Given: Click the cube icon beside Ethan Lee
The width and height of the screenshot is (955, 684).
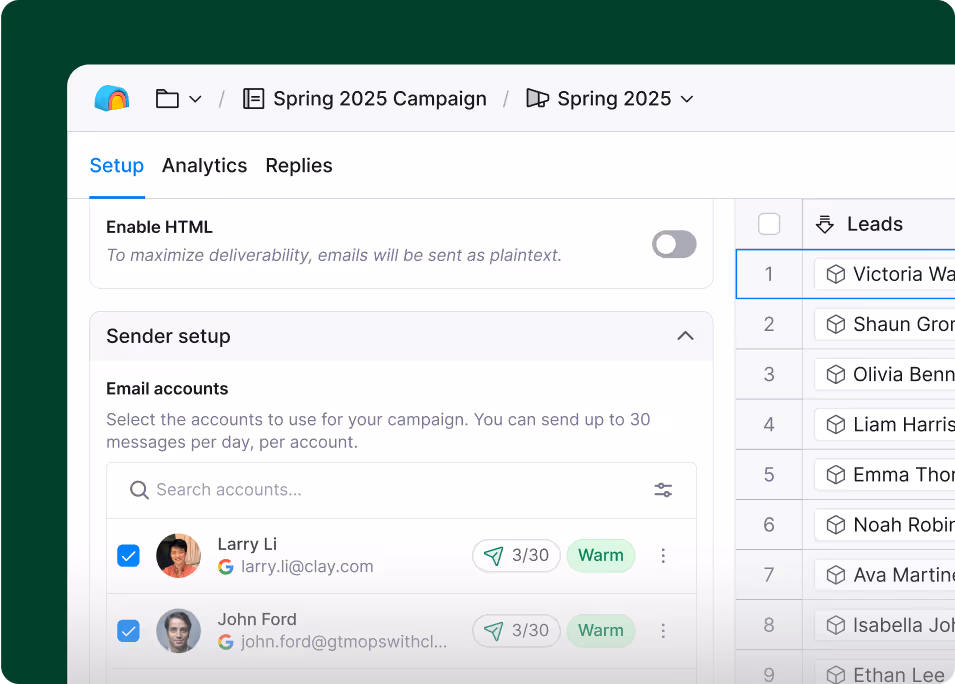Looking at the screenshot, I should click(x=836, y=674).
